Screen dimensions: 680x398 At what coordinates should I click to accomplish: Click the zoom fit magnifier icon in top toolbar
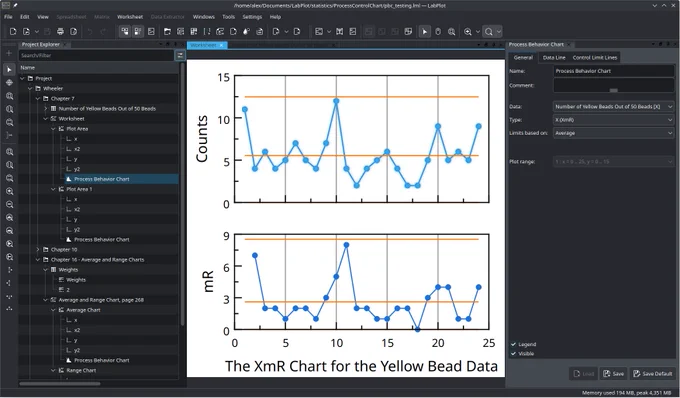(489, 32)
